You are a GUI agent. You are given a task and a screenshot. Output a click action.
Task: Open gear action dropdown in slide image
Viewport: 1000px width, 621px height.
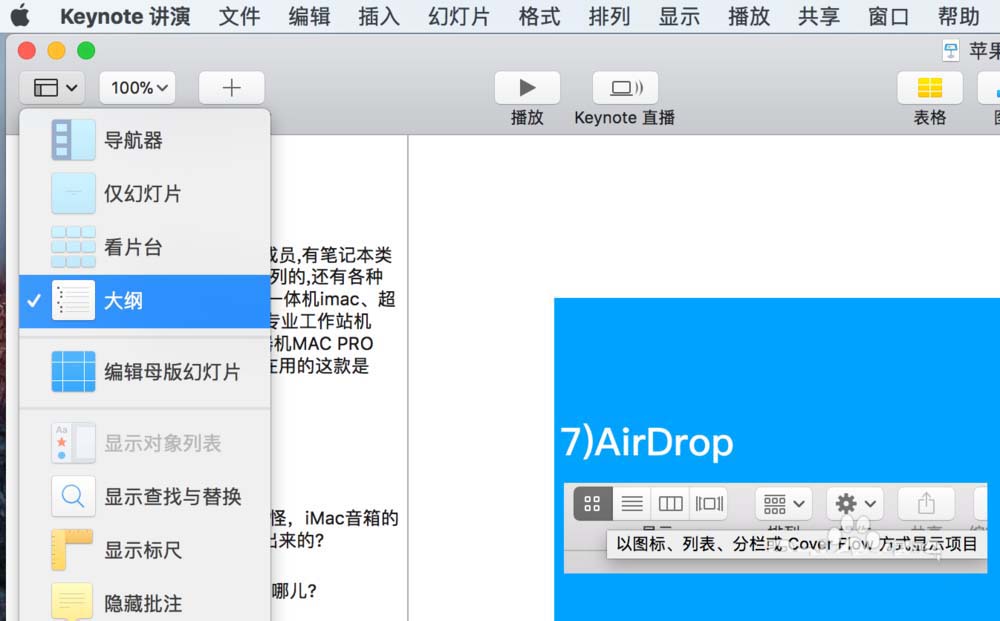point(855,504)
